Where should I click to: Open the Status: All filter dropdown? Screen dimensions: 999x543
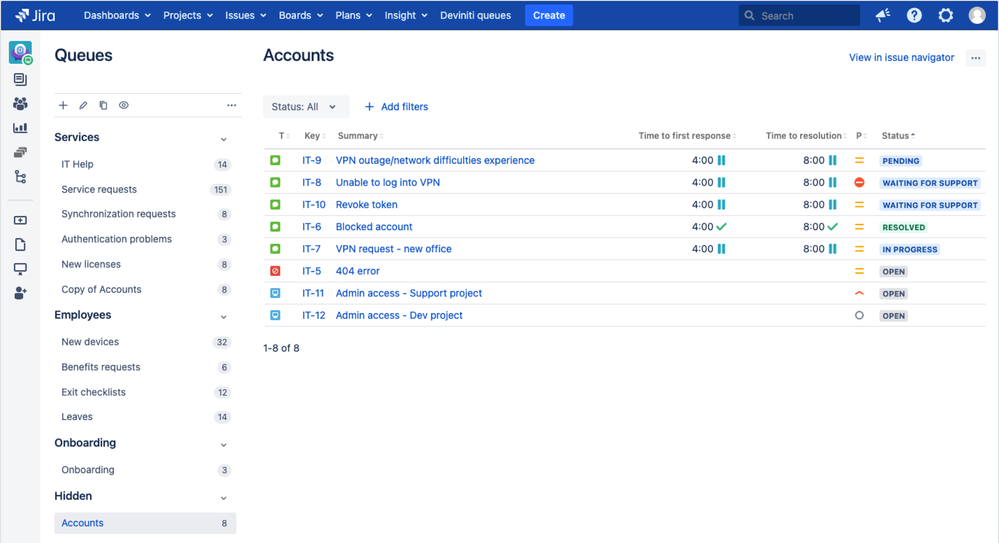(x=306, y=106)
